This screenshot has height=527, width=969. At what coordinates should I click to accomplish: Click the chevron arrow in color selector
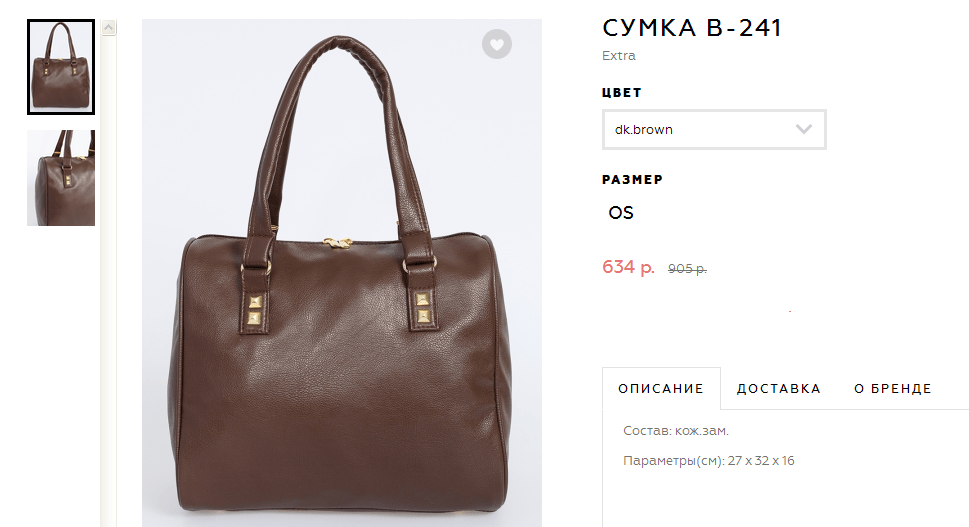click(803, 129)
